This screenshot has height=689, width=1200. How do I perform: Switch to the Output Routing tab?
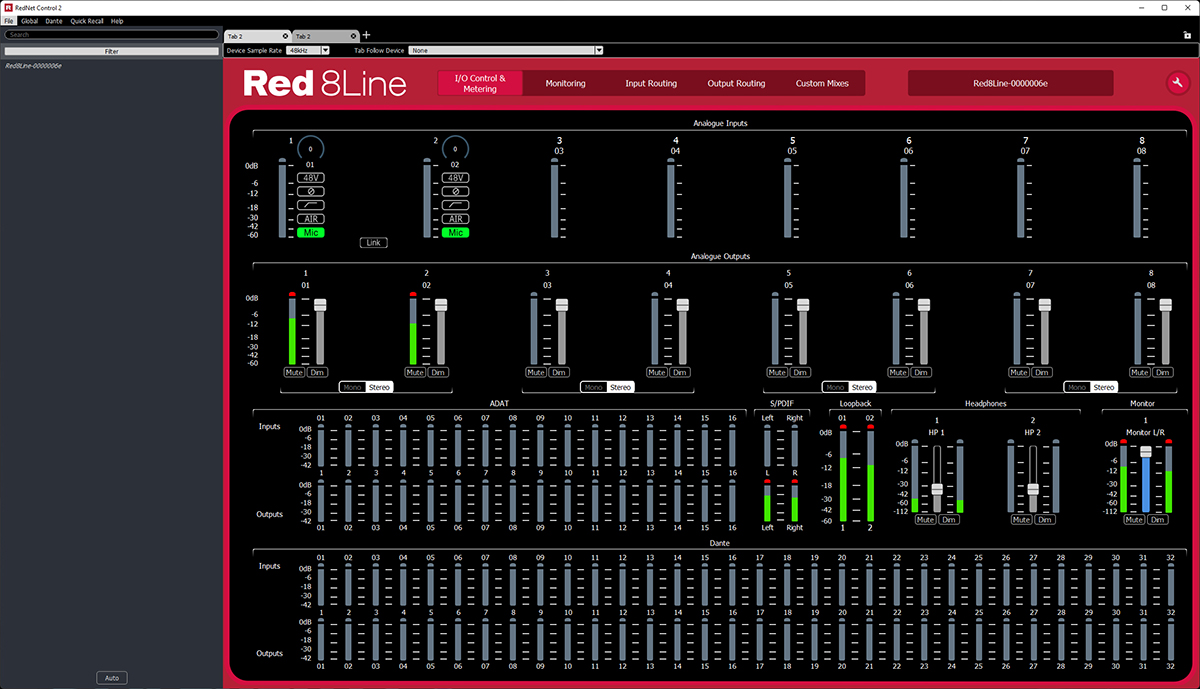coord(736,84)
